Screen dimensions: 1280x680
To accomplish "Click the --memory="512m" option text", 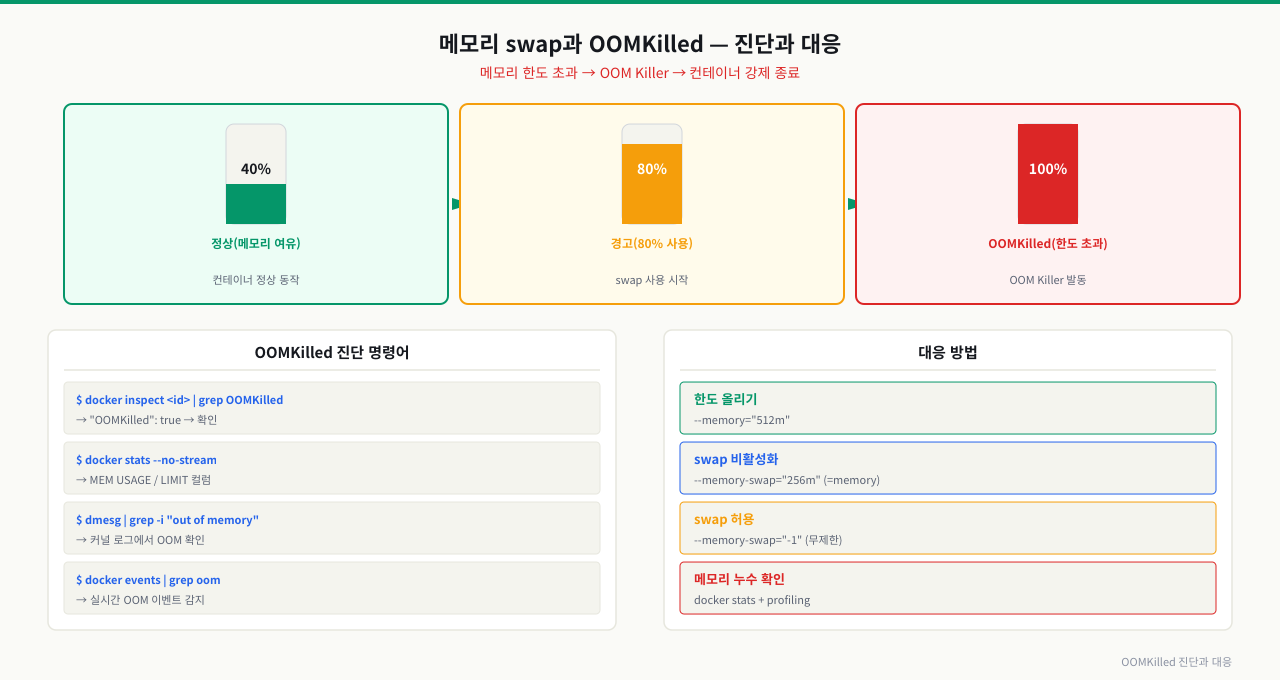I will pos(742,420).
